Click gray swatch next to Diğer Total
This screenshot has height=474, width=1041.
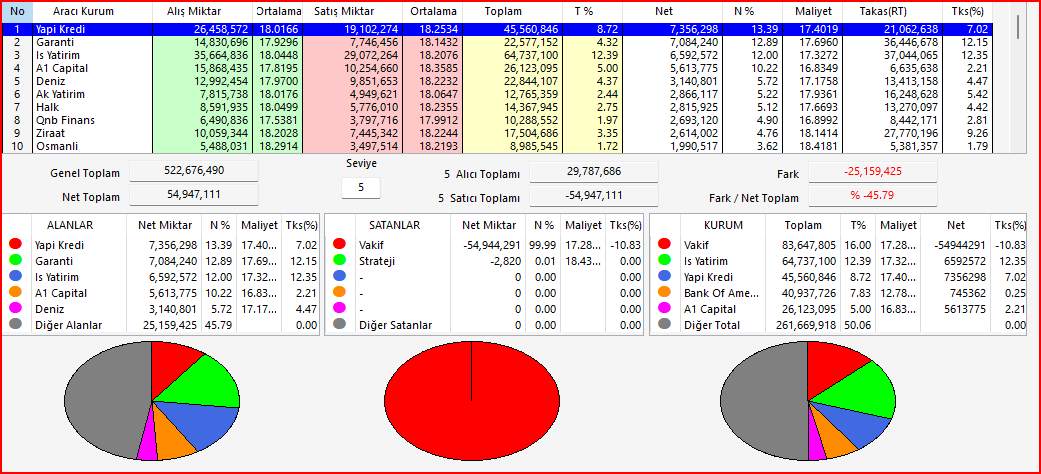click(x=665, y=325)
